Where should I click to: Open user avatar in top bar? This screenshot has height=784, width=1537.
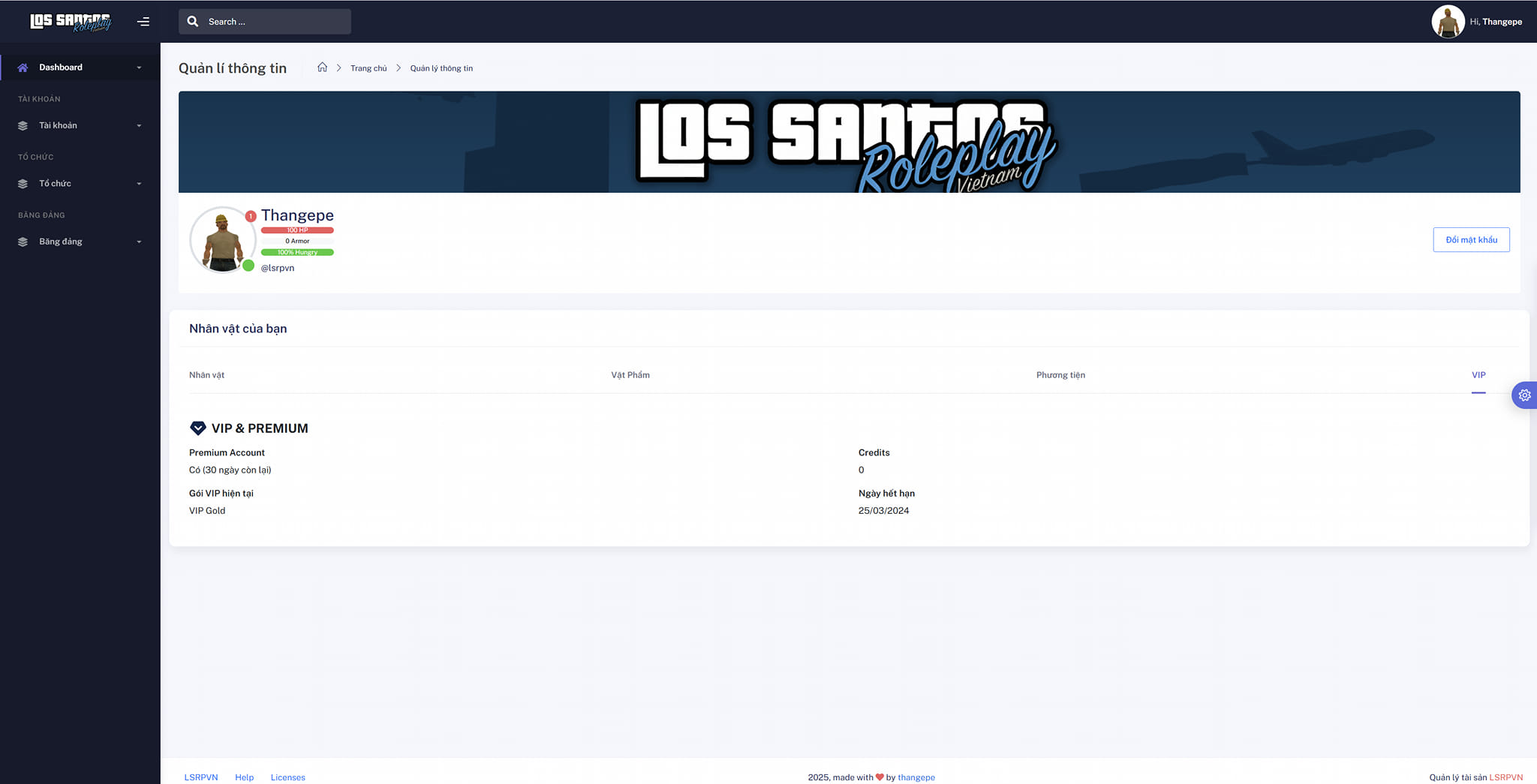point(1448,22)
